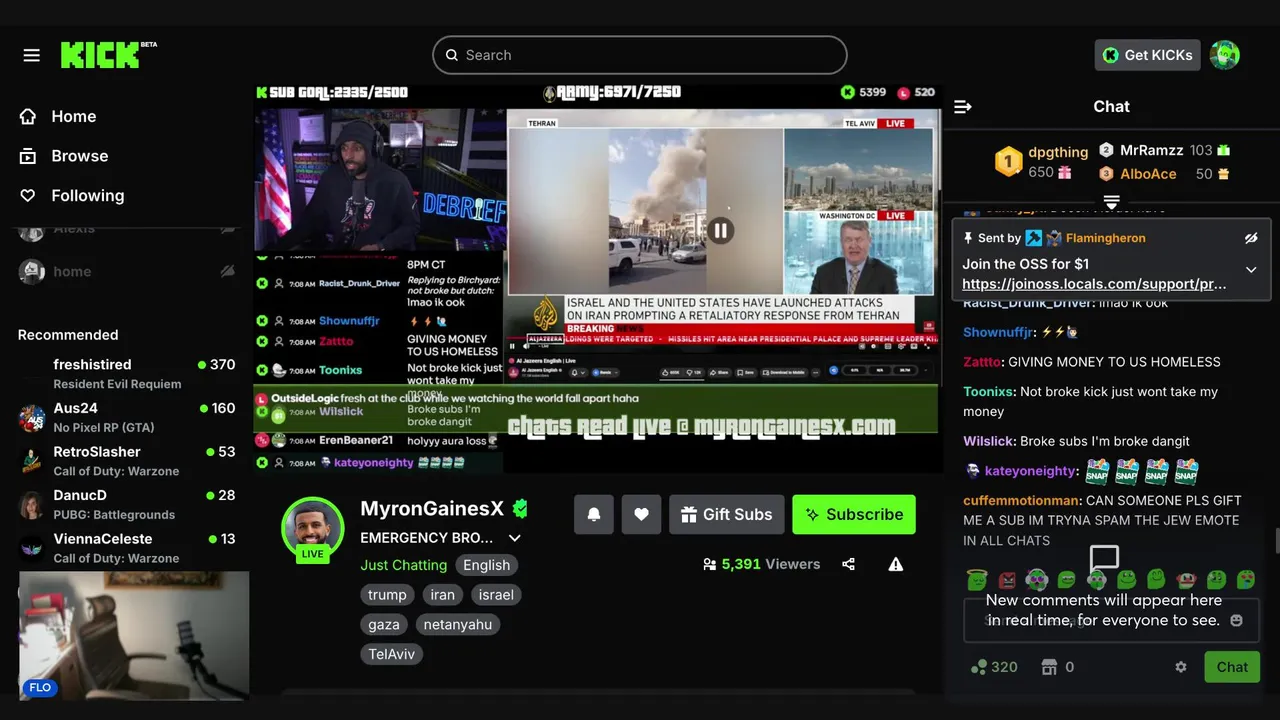Pause the stream video
This screenshot has width=1280, height=720.
point(720,231)
